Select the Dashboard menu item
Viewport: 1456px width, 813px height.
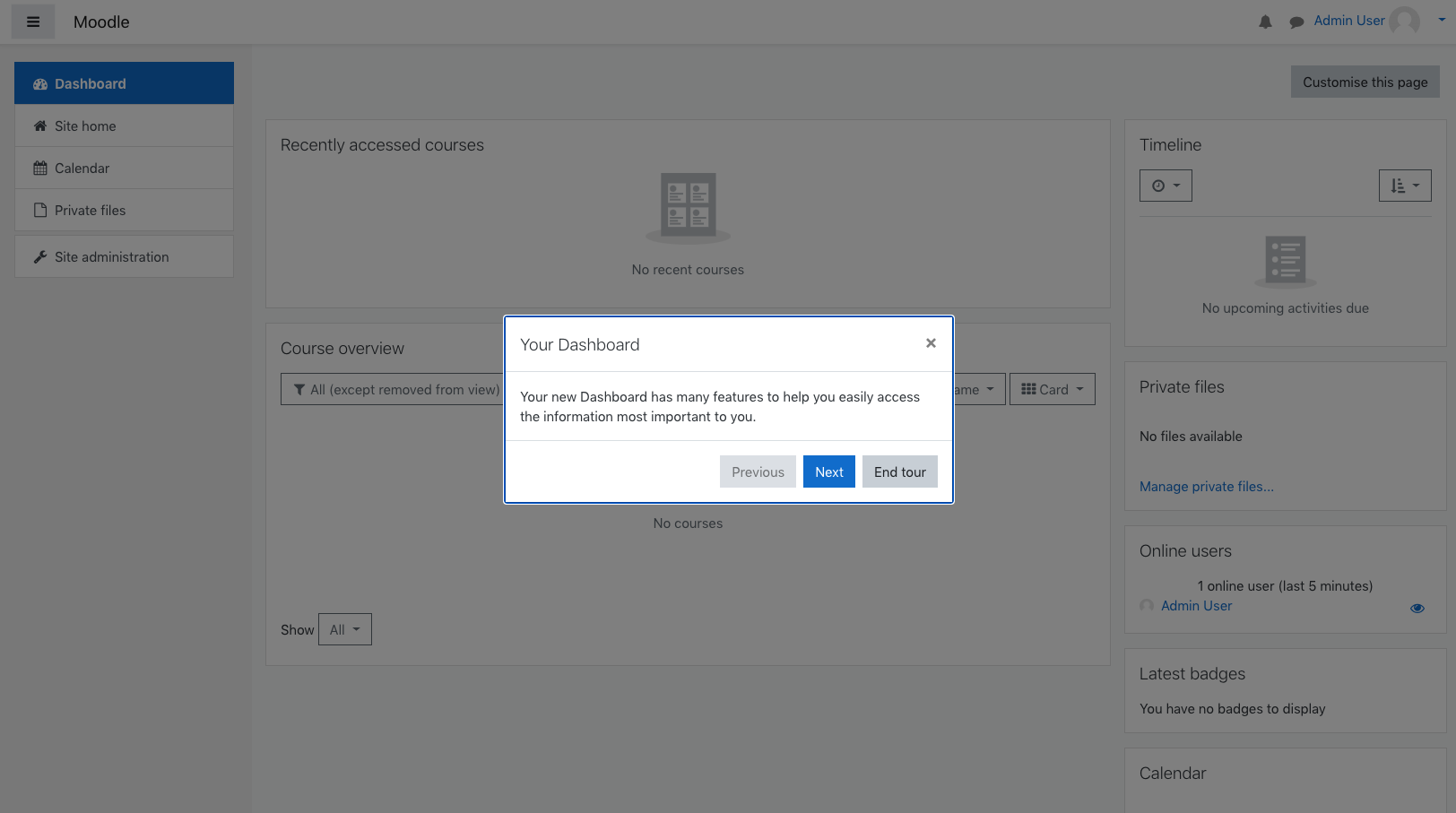(x=90, y=83)
